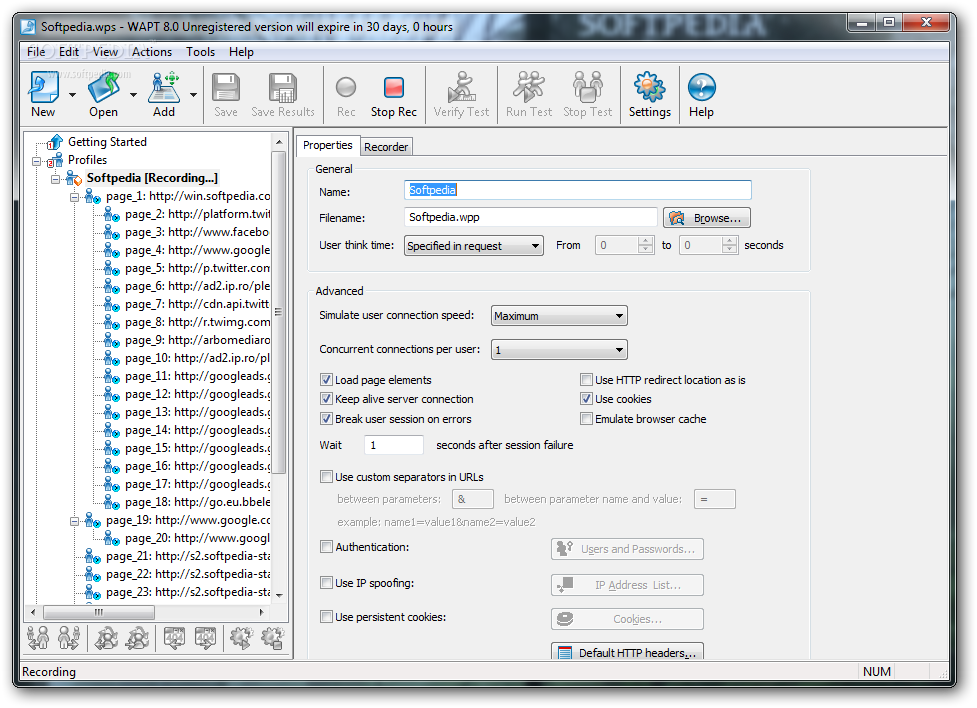Click the Save floppy disk icon
Viewport: 977px width, 708px height.
(x=226, y=87)
